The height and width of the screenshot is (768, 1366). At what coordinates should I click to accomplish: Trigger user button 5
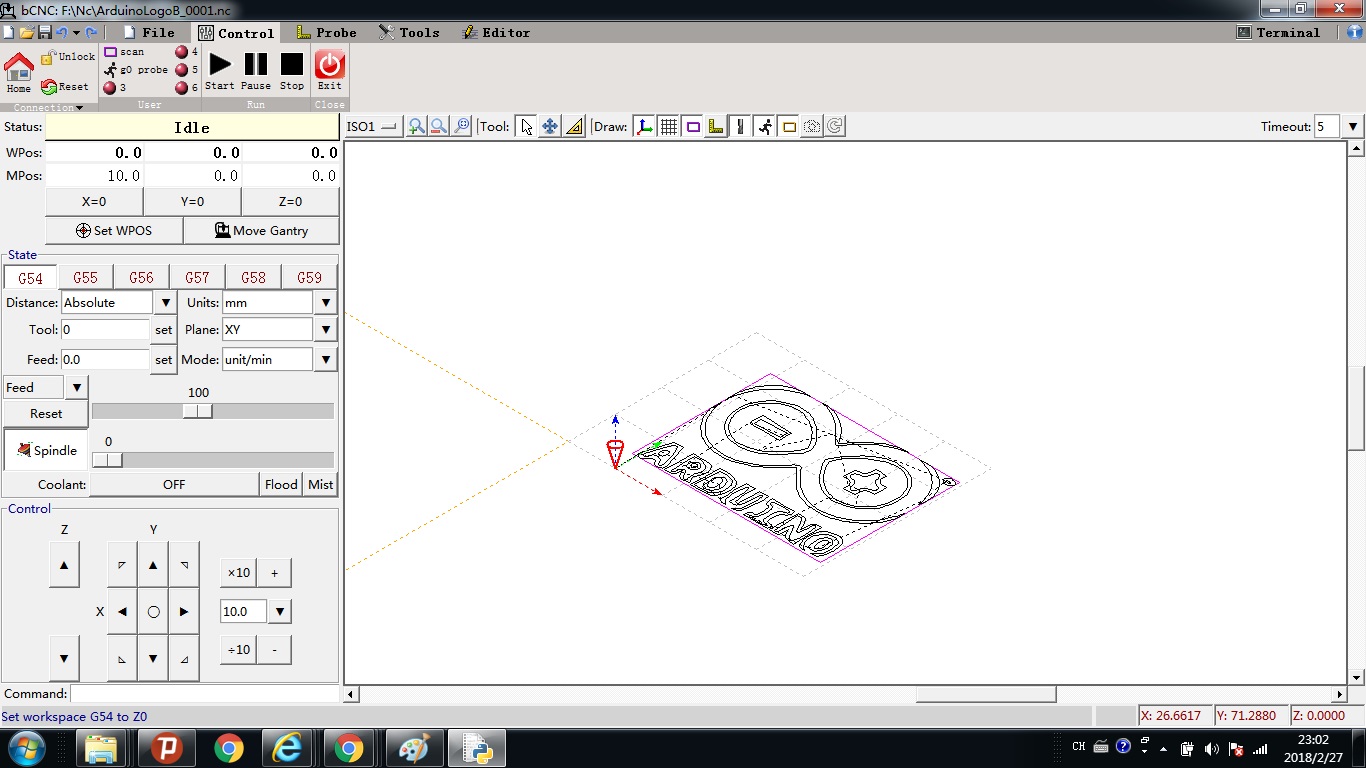(x=186, y=70)
